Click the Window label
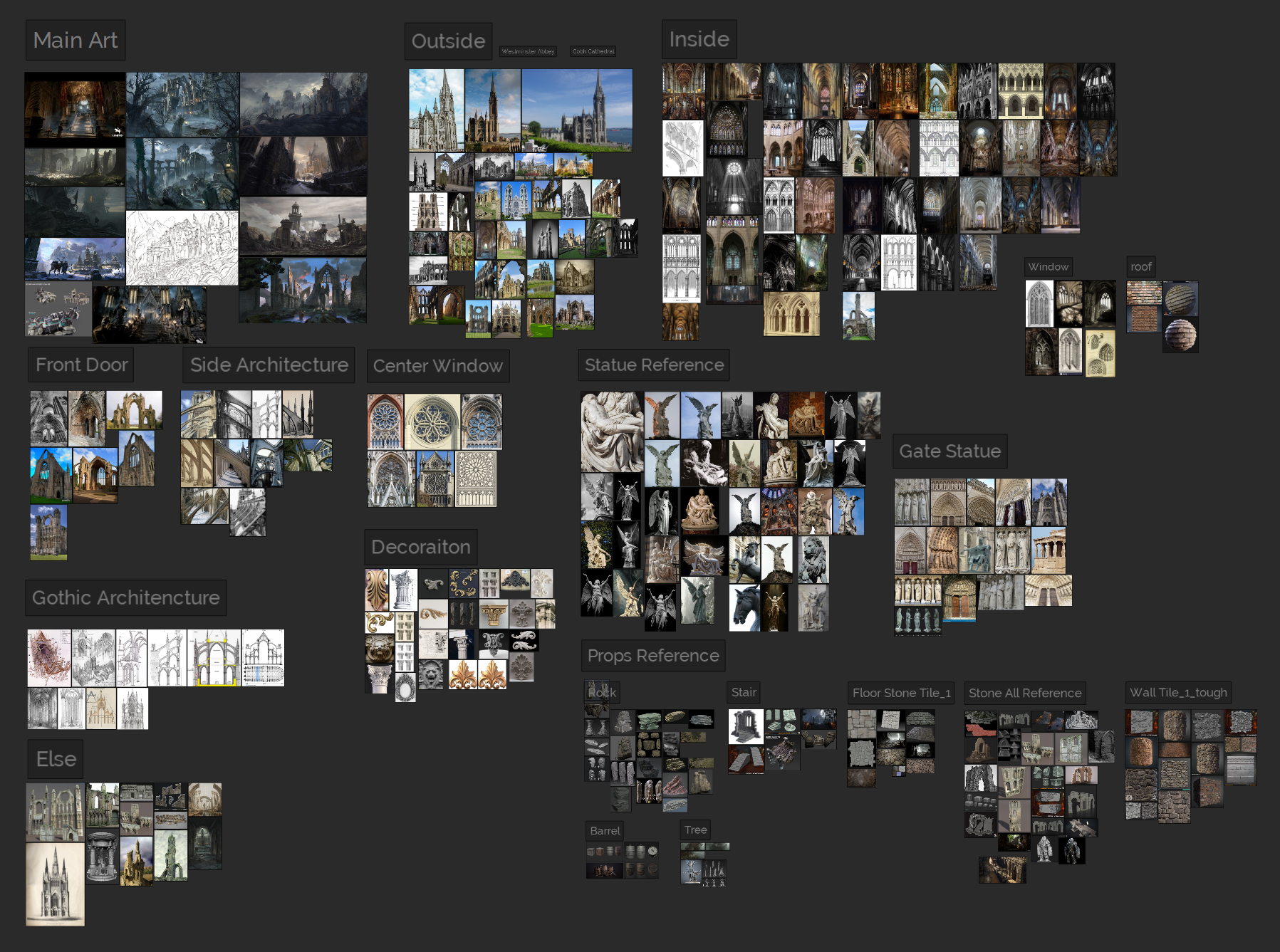1280x952 pixels. (1049, 267)
